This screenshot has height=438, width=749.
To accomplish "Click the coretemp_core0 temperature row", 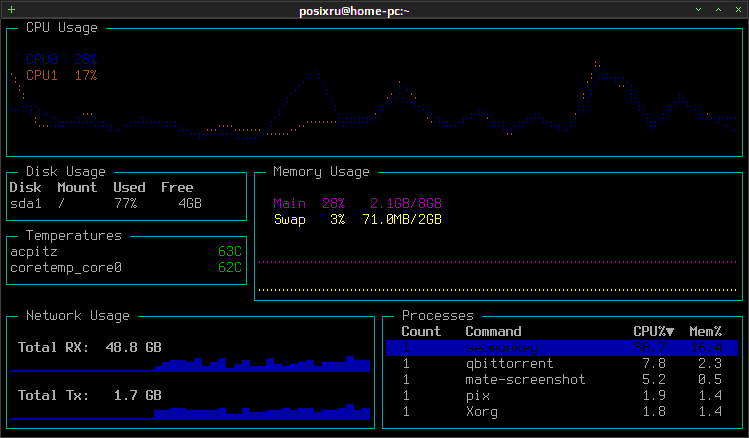I will pos(126,267).
